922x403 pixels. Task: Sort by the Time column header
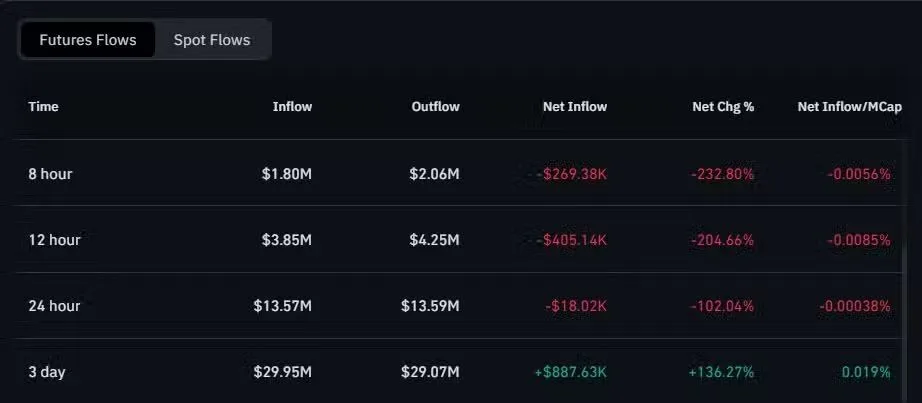point(43,106)
